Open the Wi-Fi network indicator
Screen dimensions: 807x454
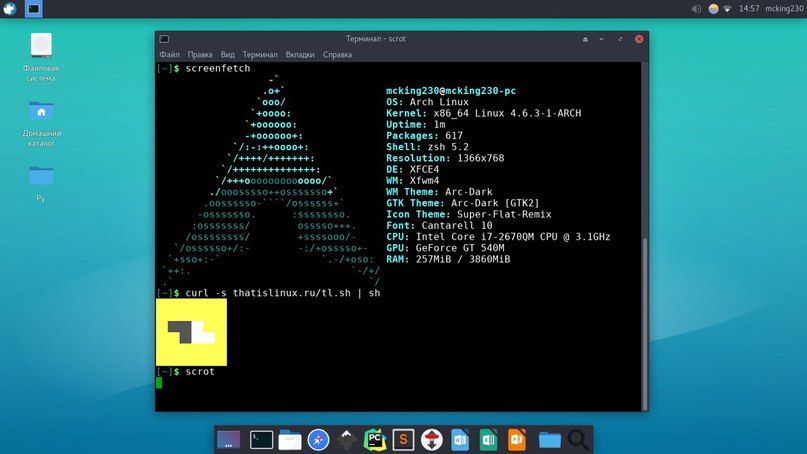coord(727,9)
